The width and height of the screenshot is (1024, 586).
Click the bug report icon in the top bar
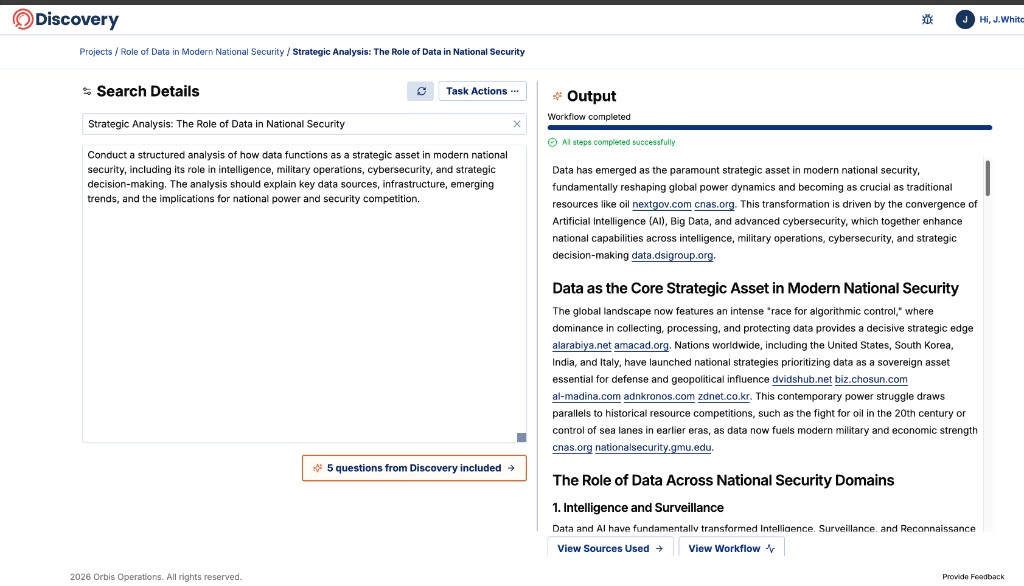tap(926, 18)
